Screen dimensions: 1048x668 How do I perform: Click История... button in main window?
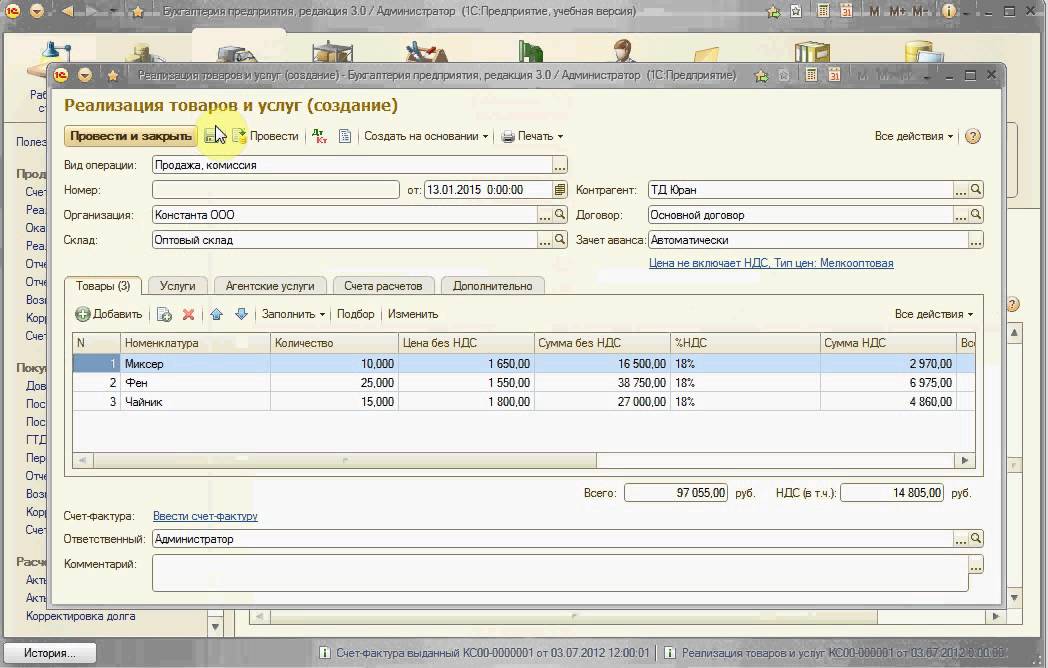(50, 653)
